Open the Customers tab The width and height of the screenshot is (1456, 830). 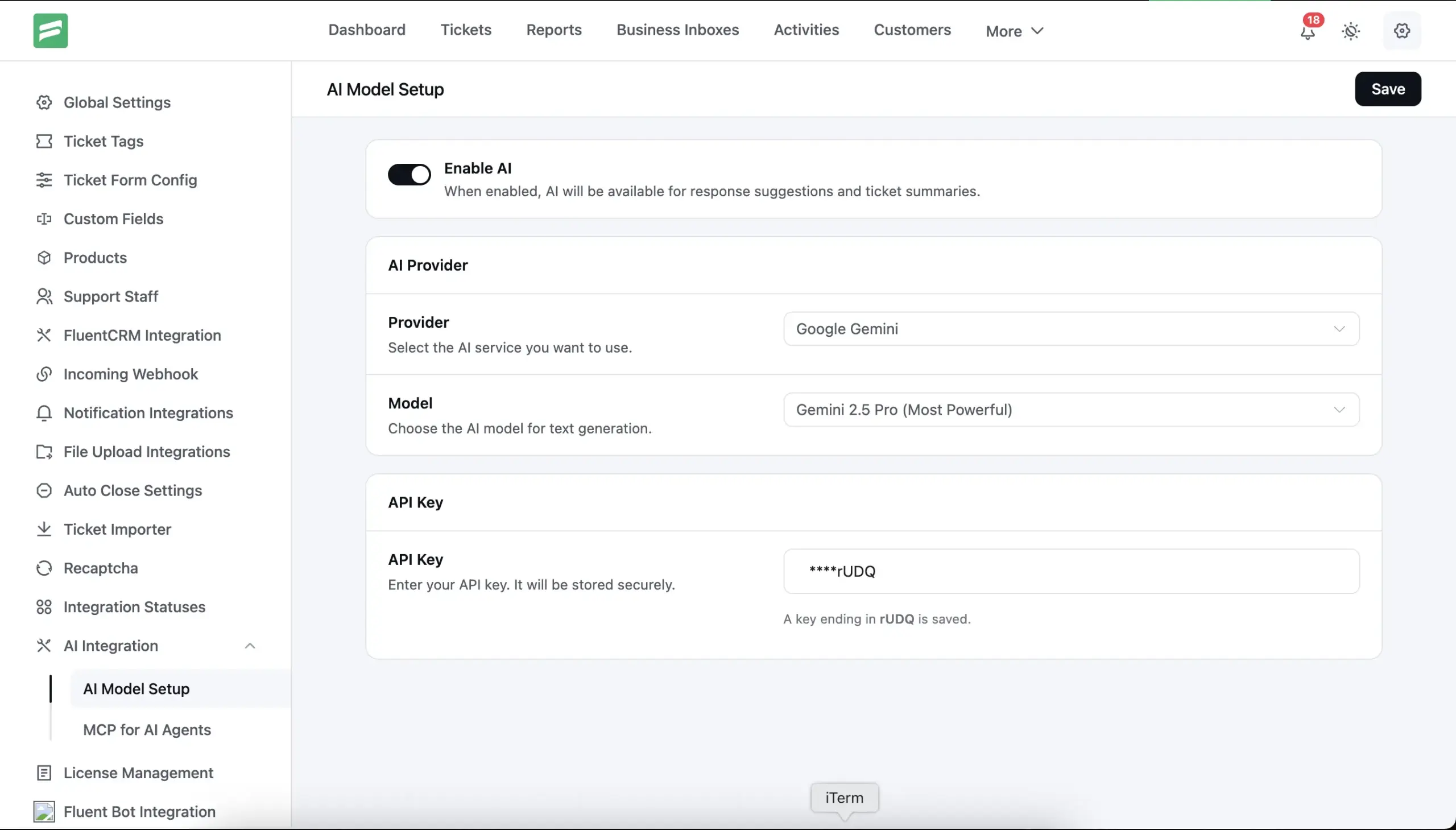click(912, 30)
